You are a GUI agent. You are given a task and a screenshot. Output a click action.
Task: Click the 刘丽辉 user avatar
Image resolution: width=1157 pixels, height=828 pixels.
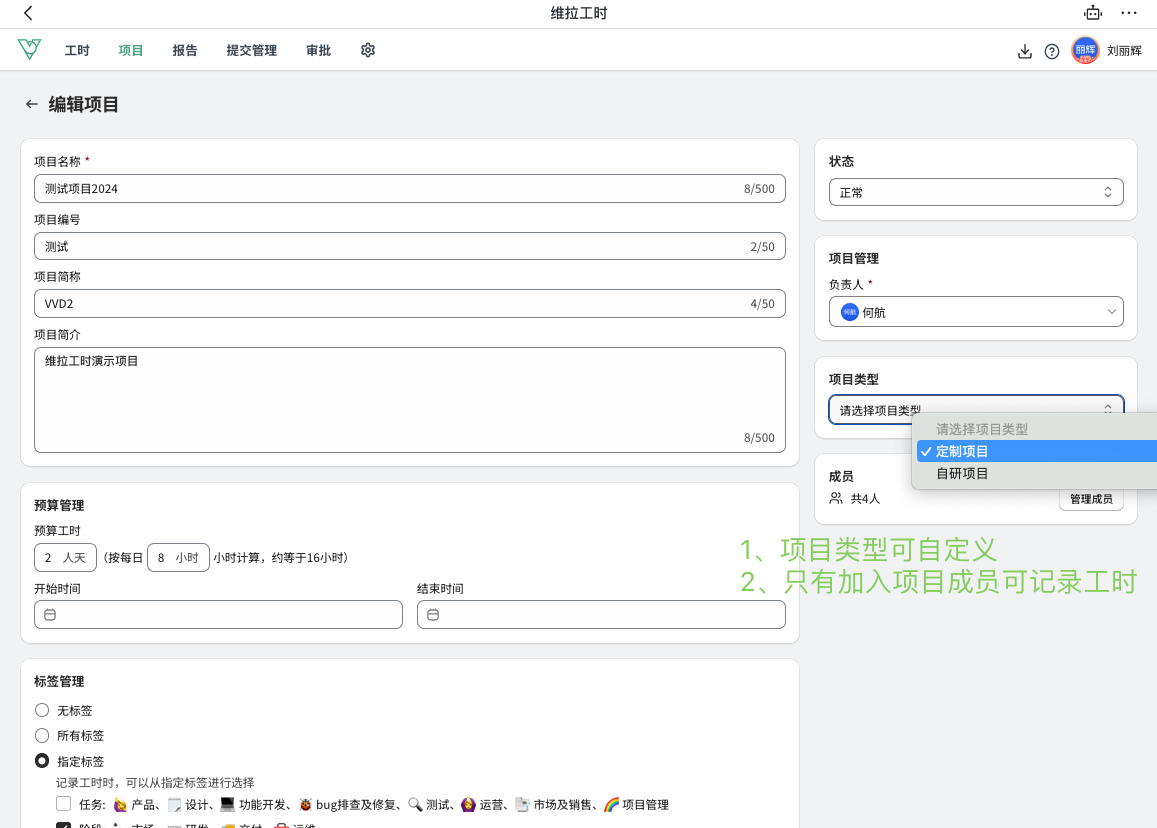coord(1085,50)
